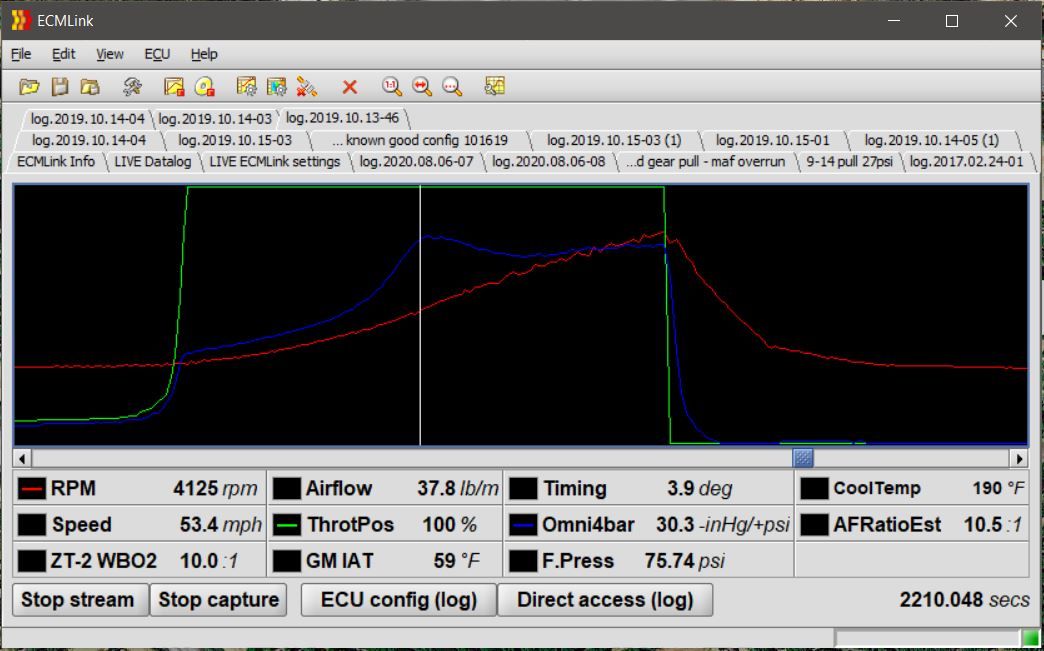Click the white cursor line in the graph
The image size is (1044, 651).
tap(420, 315)
